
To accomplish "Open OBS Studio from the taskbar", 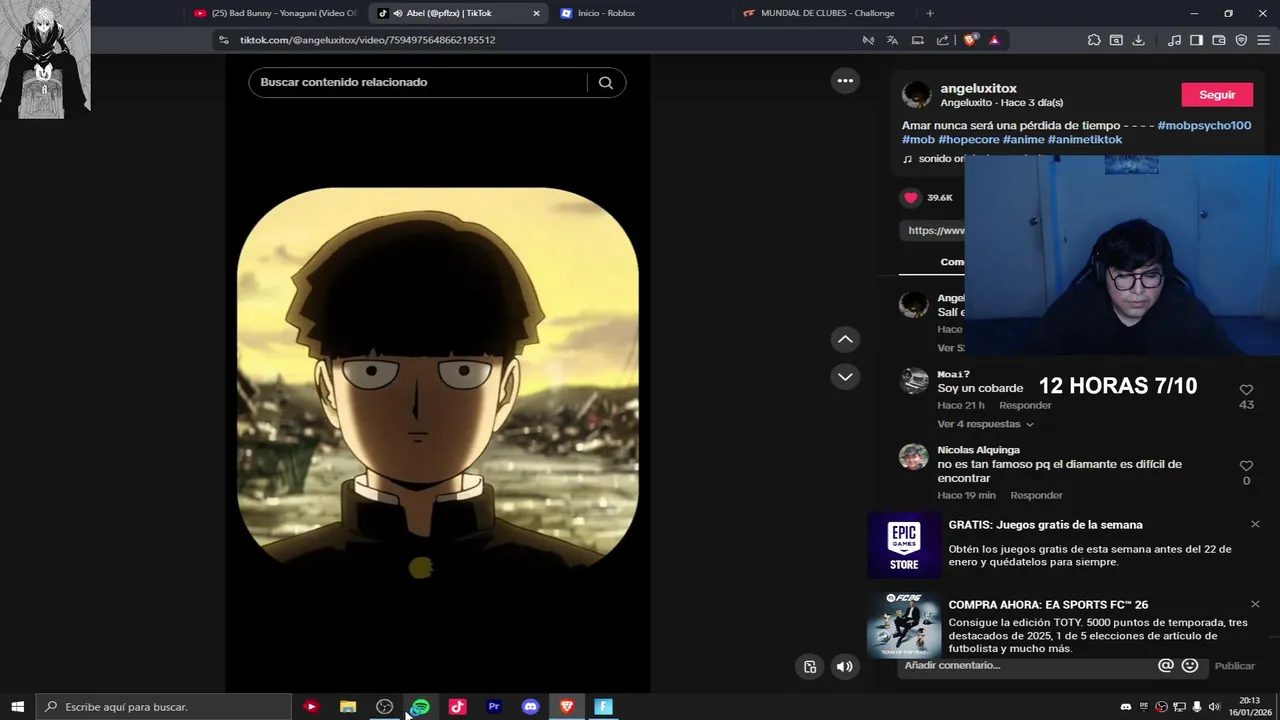I will click(x=384, y=706).
